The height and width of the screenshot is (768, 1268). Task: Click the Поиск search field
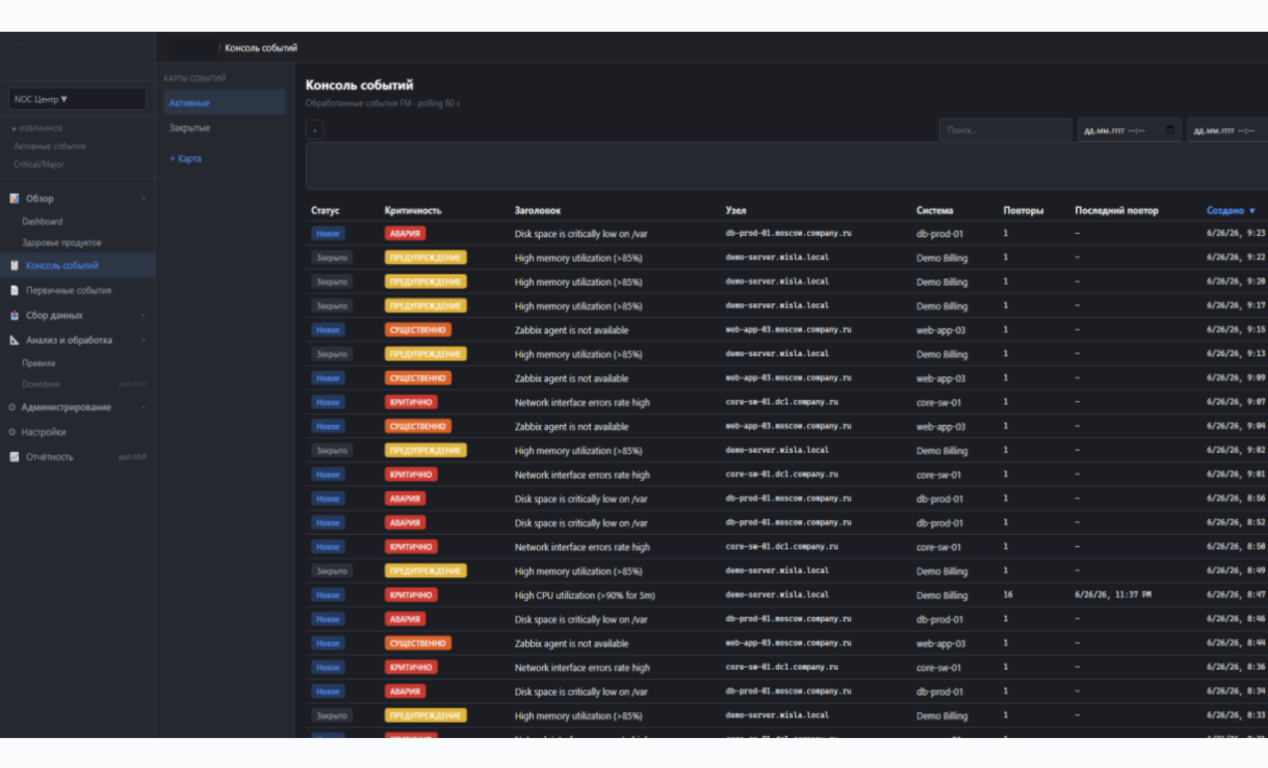(1005, 130)
